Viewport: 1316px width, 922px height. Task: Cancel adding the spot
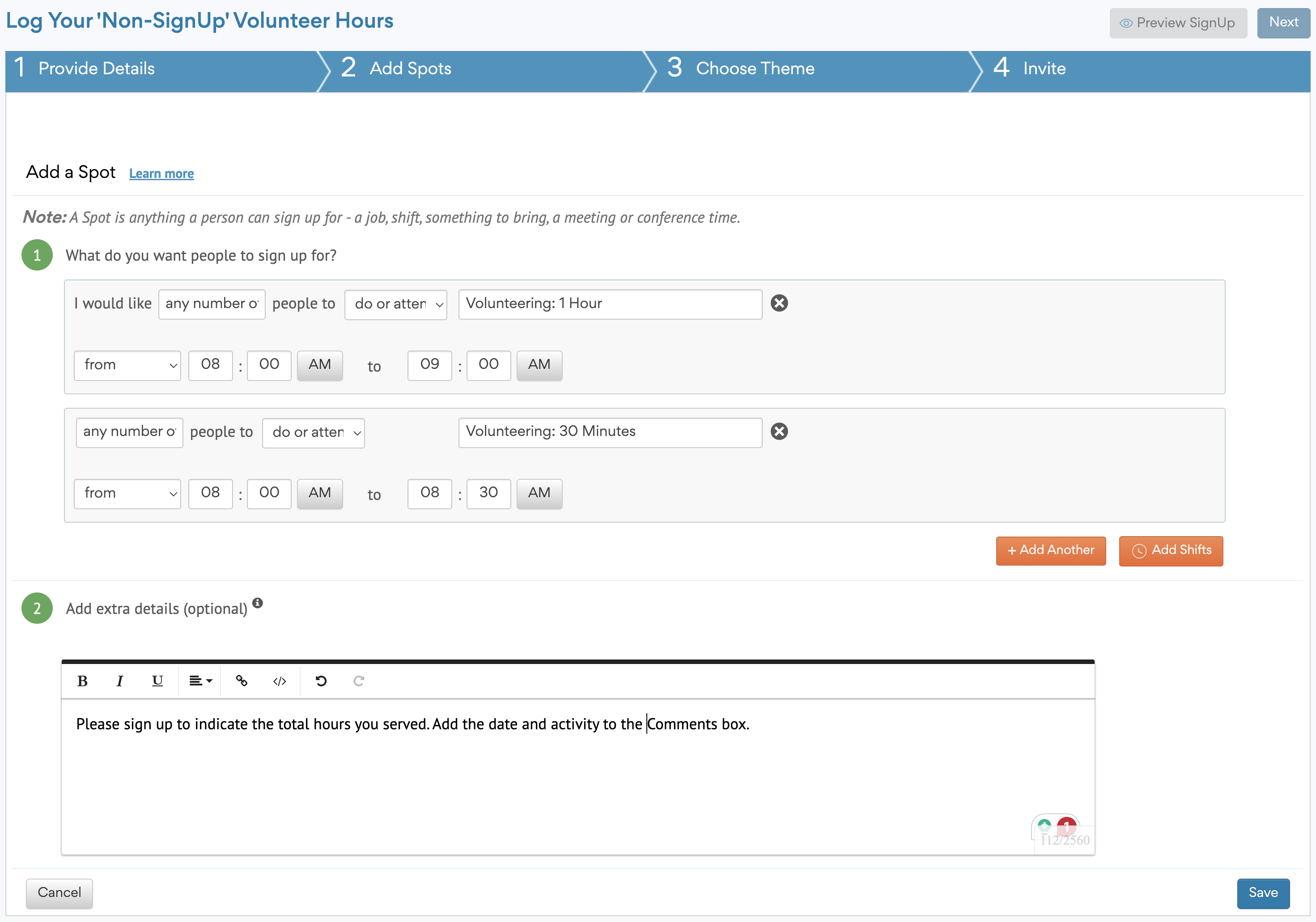coord(59,893)
